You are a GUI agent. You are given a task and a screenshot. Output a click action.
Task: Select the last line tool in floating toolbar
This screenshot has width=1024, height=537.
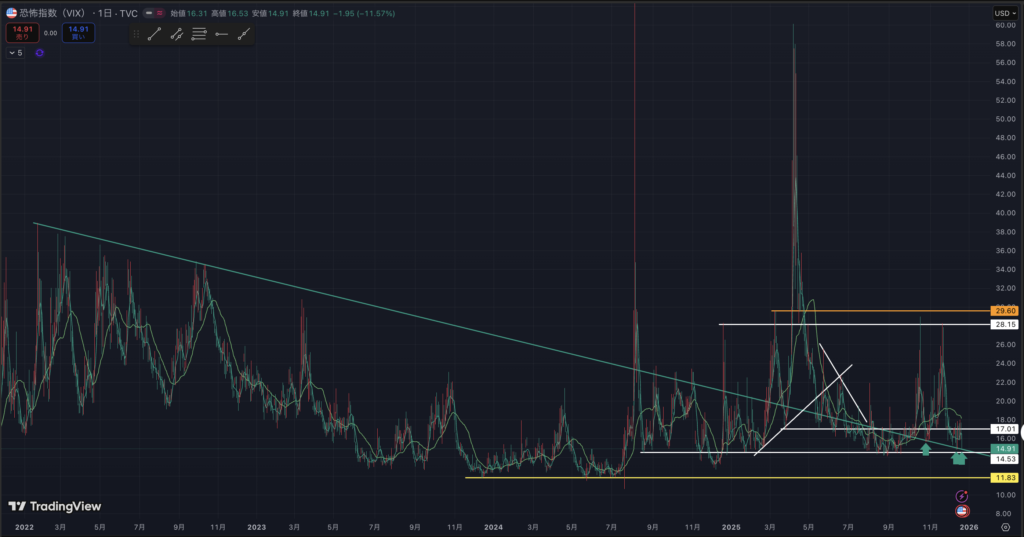(x=244, y=34)
